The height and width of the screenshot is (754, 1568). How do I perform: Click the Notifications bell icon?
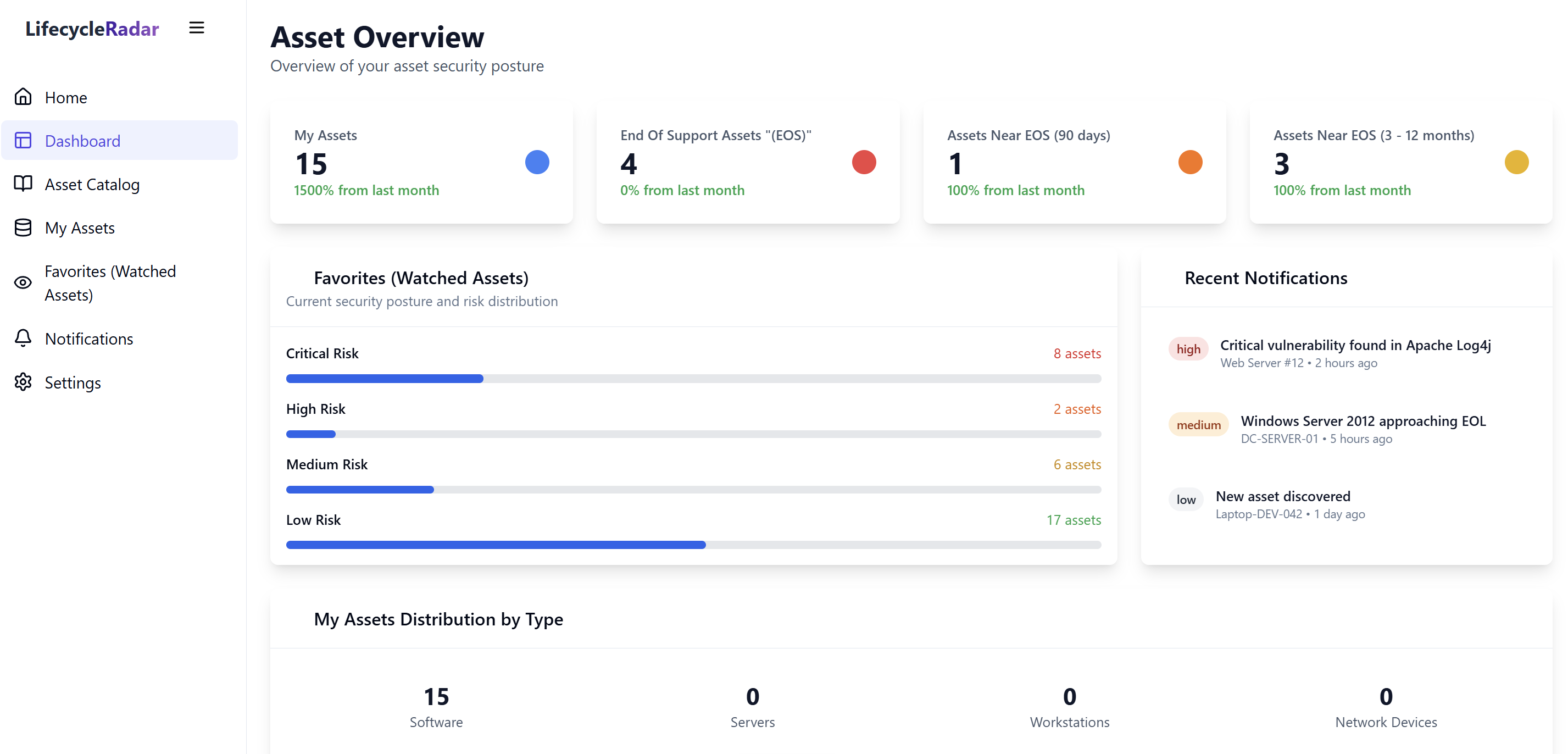(x=23, y=338)
